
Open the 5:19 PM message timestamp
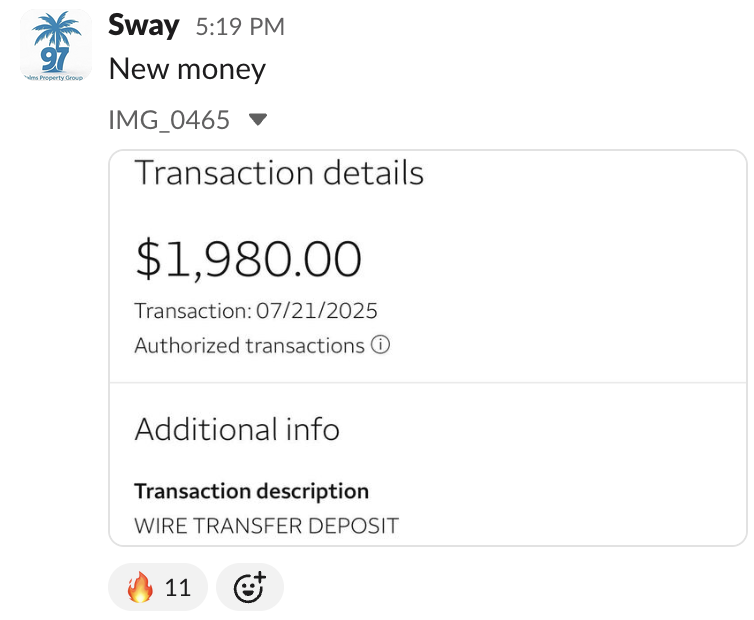coord(240,26)
